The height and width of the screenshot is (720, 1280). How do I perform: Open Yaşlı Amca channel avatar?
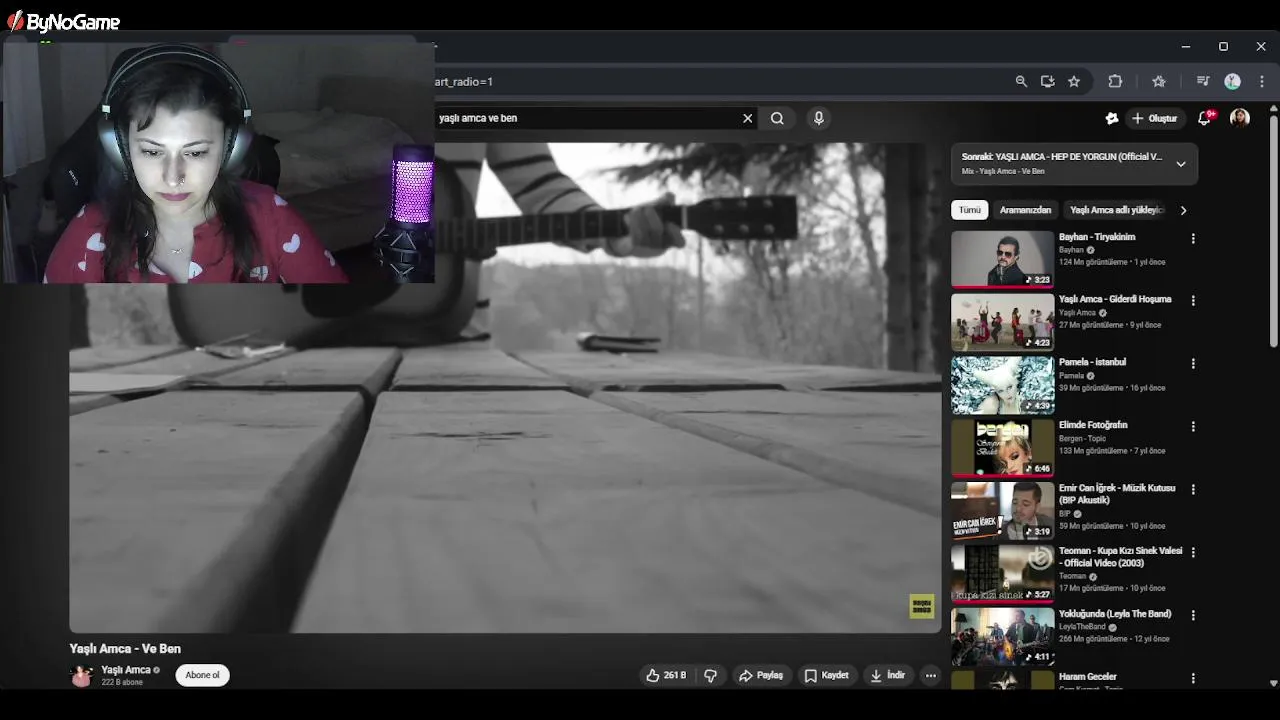pyautogui.click(x=81, y=676)
